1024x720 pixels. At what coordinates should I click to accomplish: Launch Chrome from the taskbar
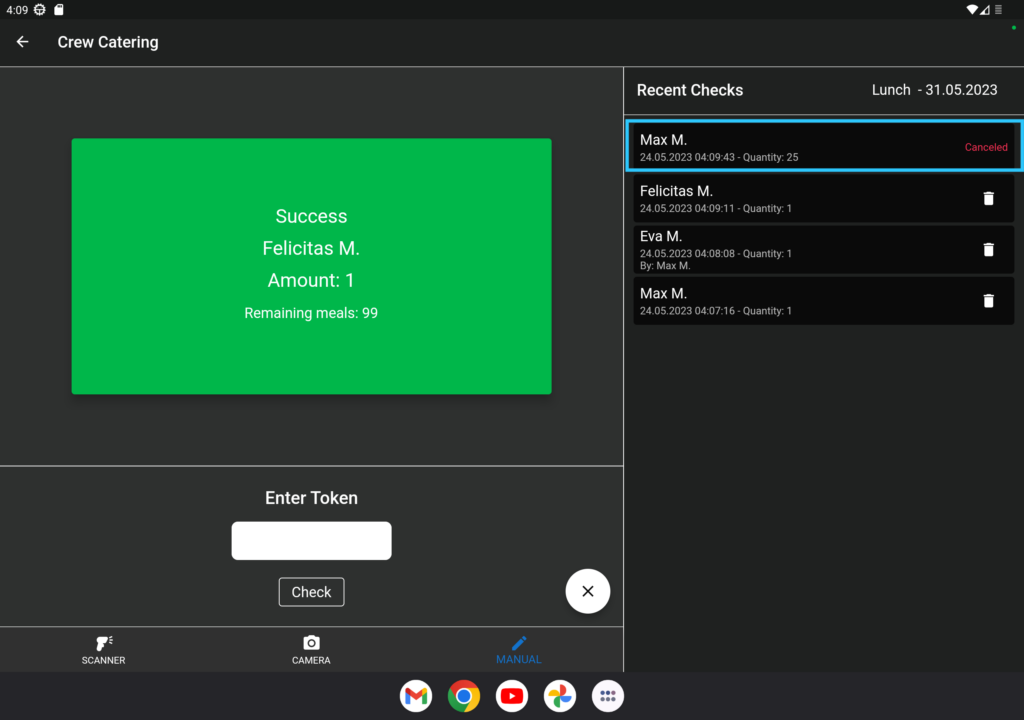tap(464, 696)
